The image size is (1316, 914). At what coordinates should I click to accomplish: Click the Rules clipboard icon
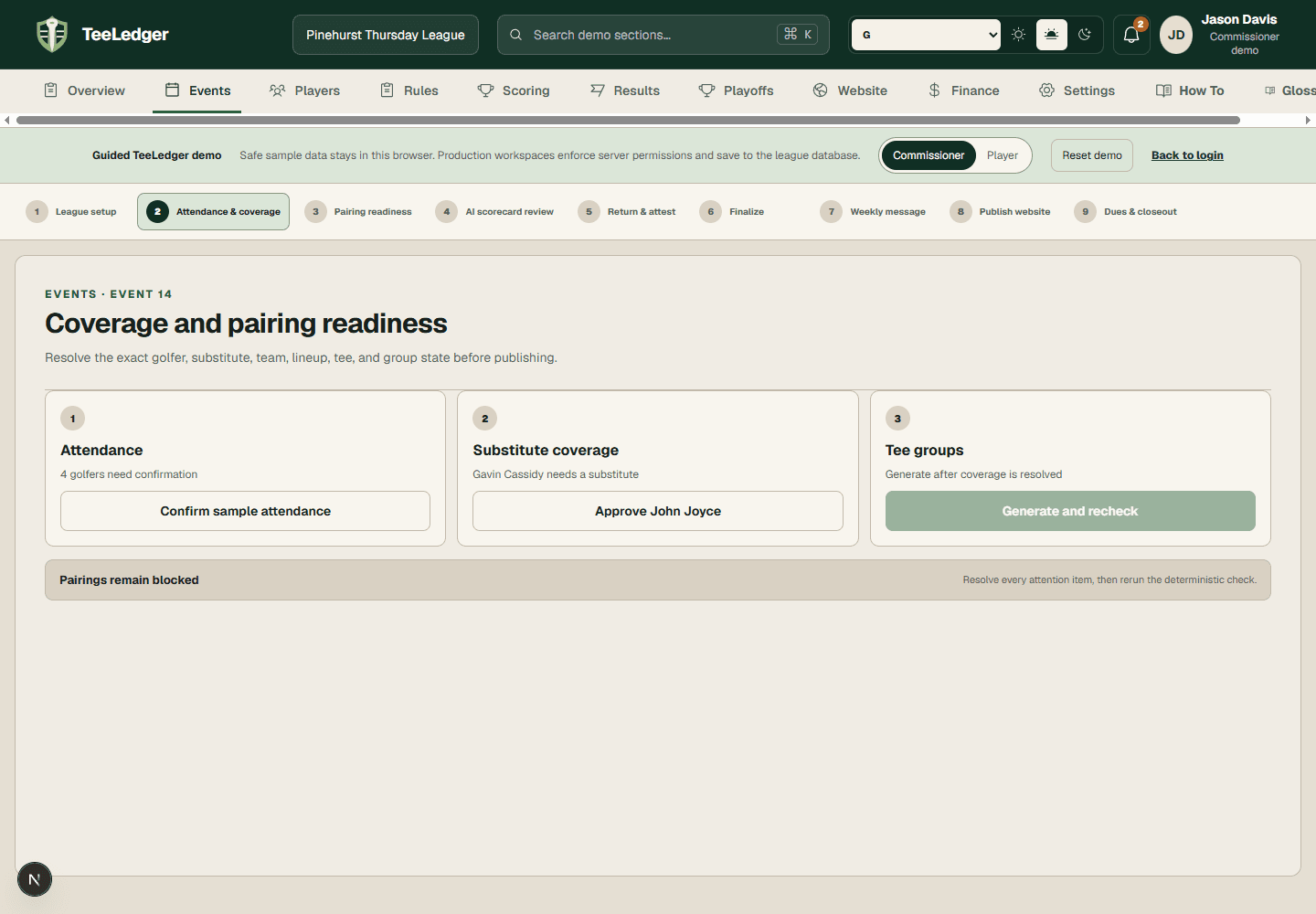(387, 90)
